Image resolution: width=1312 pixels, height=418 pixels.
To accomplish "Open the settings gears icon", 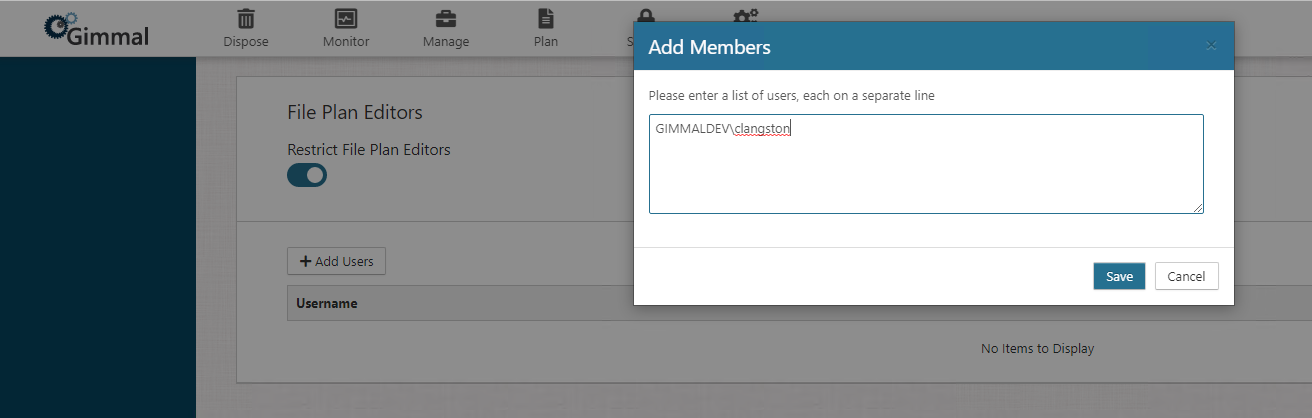I will pyautogui.click(x=746, y=14).
